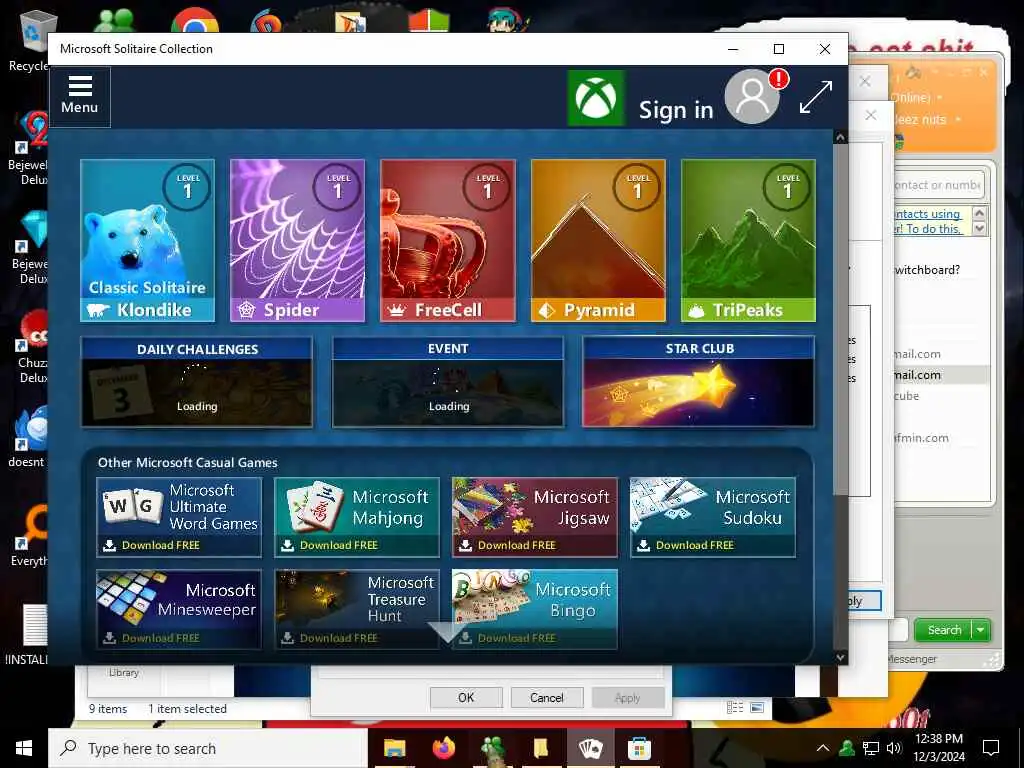Click the profile avatar with alert badge

754,97
